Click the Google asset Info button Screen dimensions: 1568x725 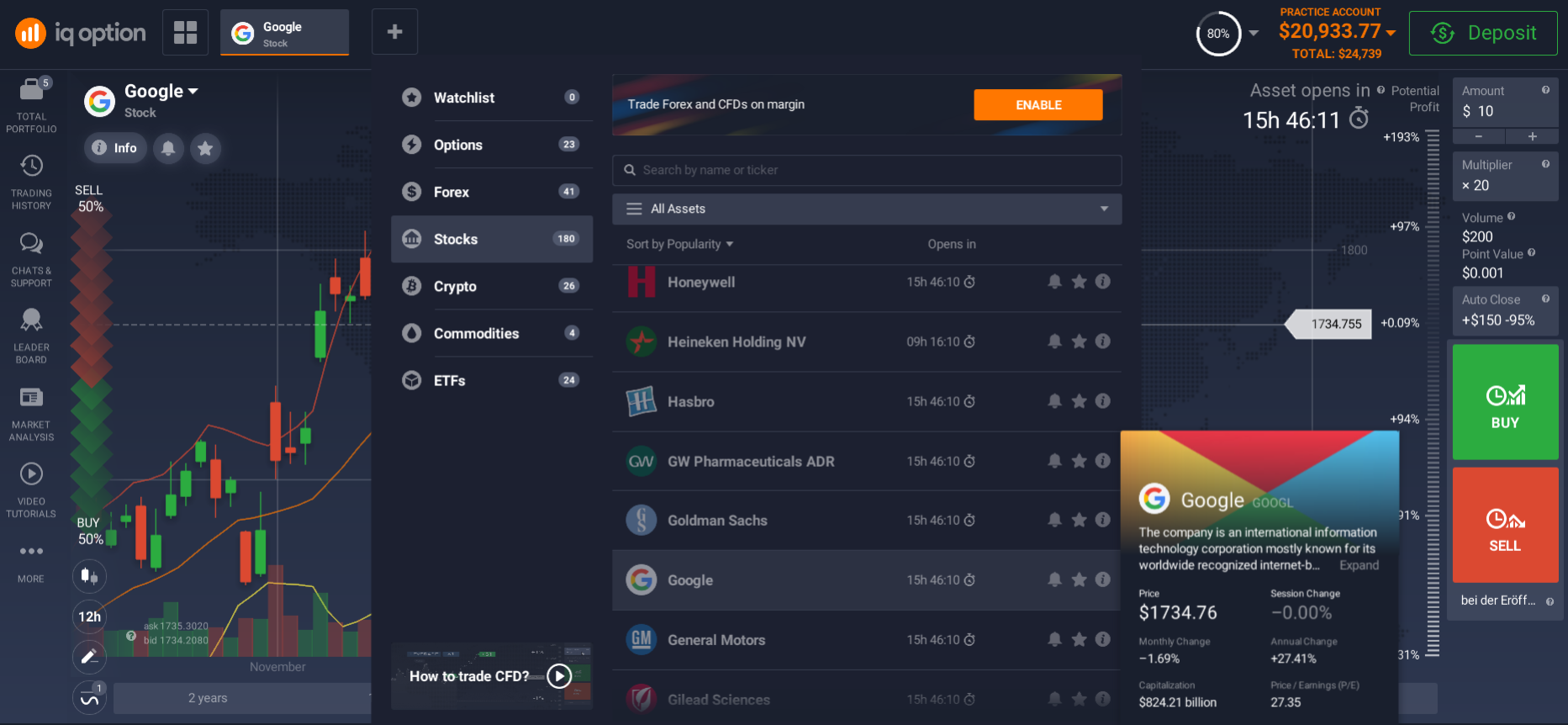click(115, 148)
